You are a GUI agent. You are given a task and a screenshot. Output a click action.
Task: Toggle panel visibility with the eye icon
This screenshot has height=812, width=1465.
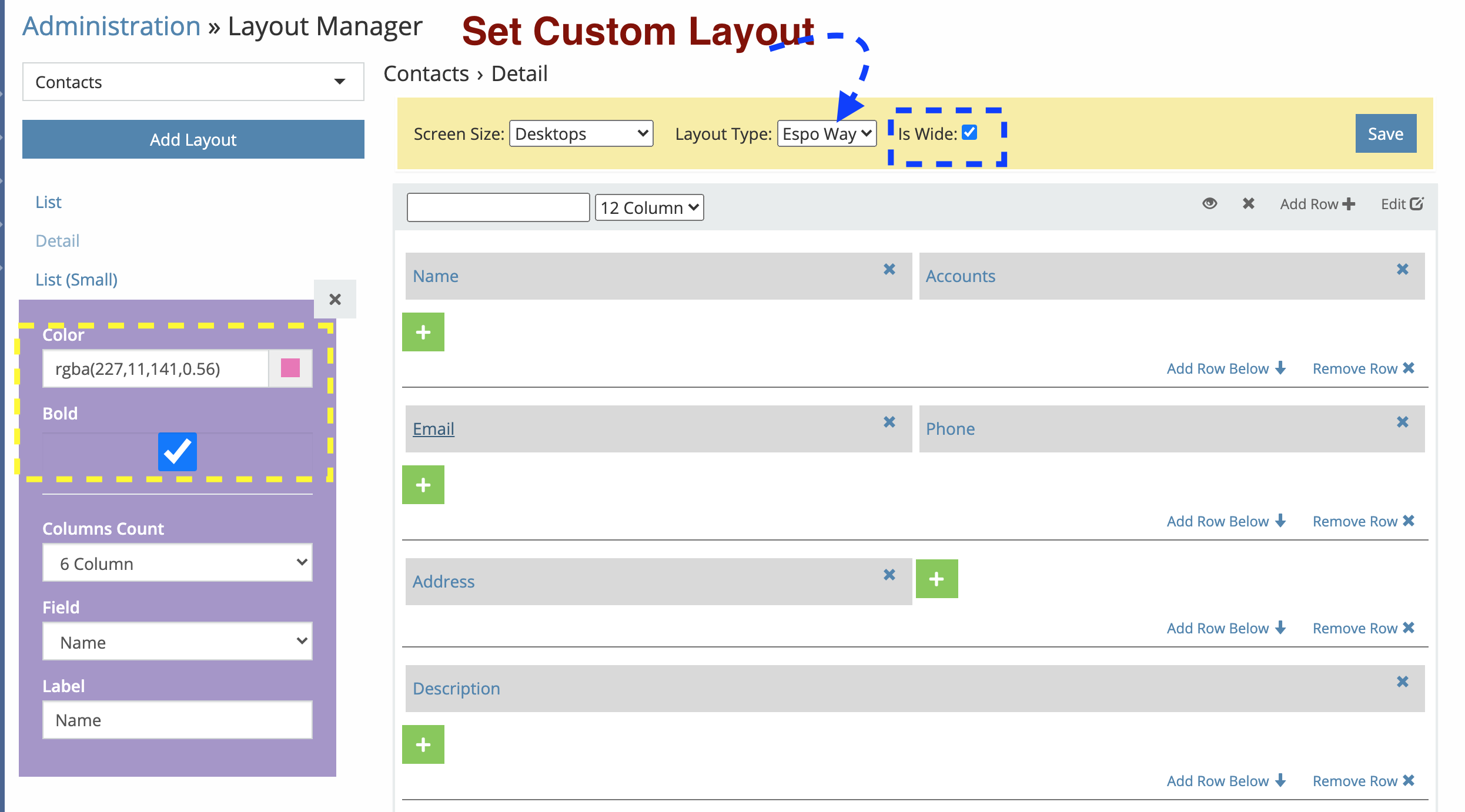(1209, 203)
